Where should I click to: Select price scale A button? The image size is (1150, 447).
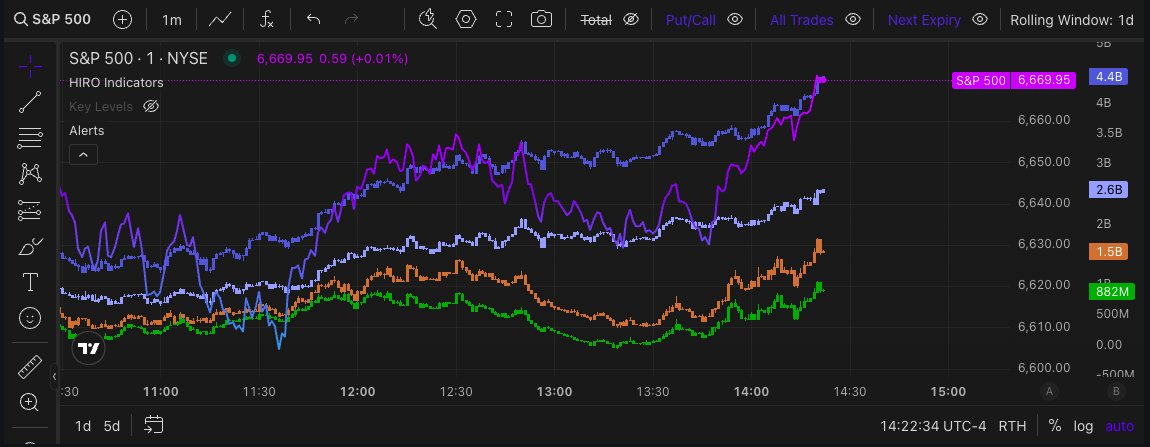click(1050, 391)
